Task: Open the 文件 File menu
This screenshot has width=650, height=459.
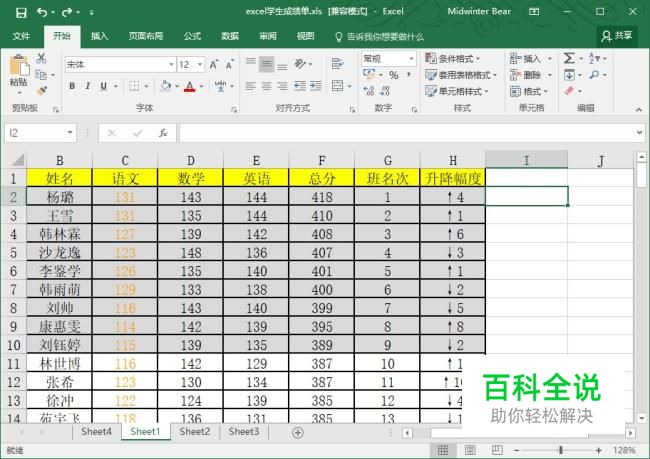Action: tap(21, 36)
